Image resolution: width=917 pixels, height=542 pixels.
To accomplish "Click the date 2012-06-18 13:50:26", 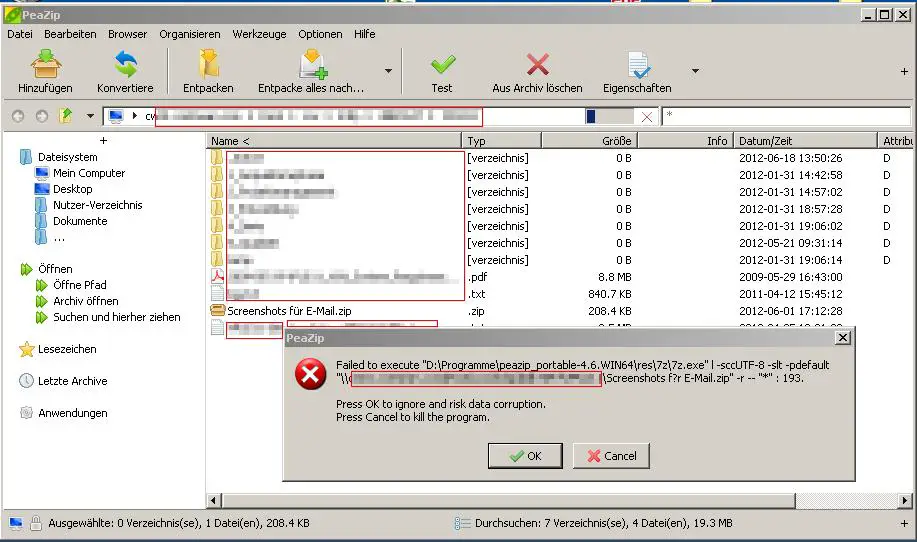I will point(791,158).
